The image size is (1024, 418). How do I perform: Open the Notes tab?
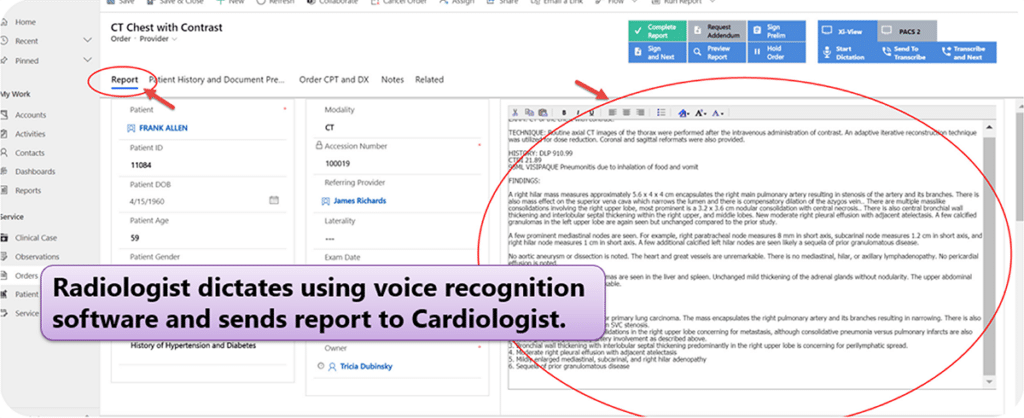point(393,79)
